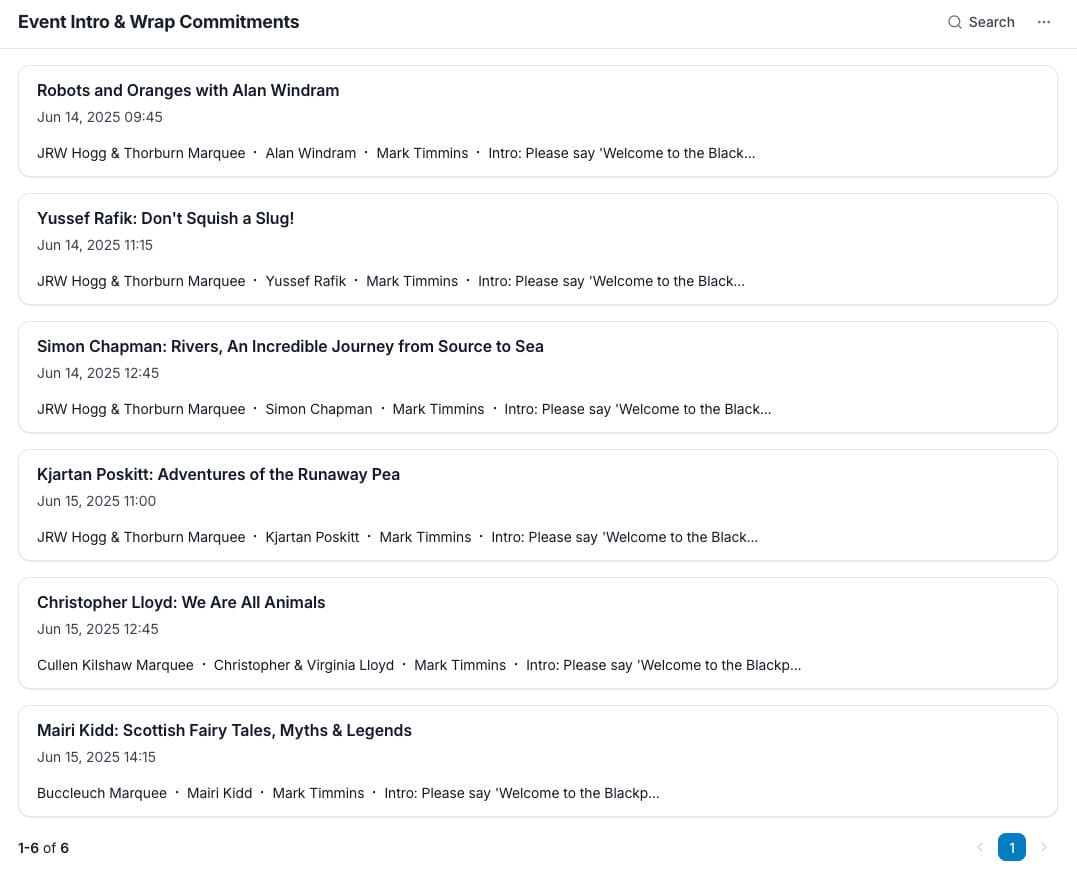Click date Jun 15, 2025 12:45

[x=98, y=629]
